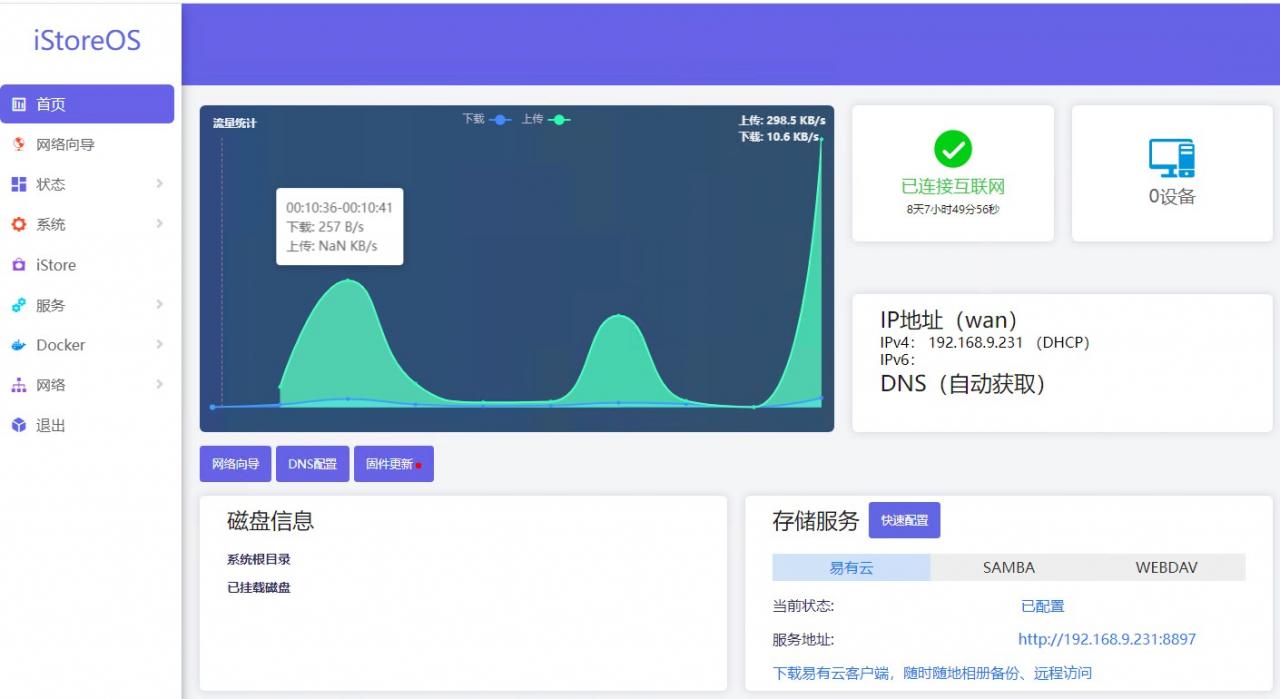This screenshot has height=699, width=1280.
Task: Open the 首页 menu item
Action: [x=87, y=104]
